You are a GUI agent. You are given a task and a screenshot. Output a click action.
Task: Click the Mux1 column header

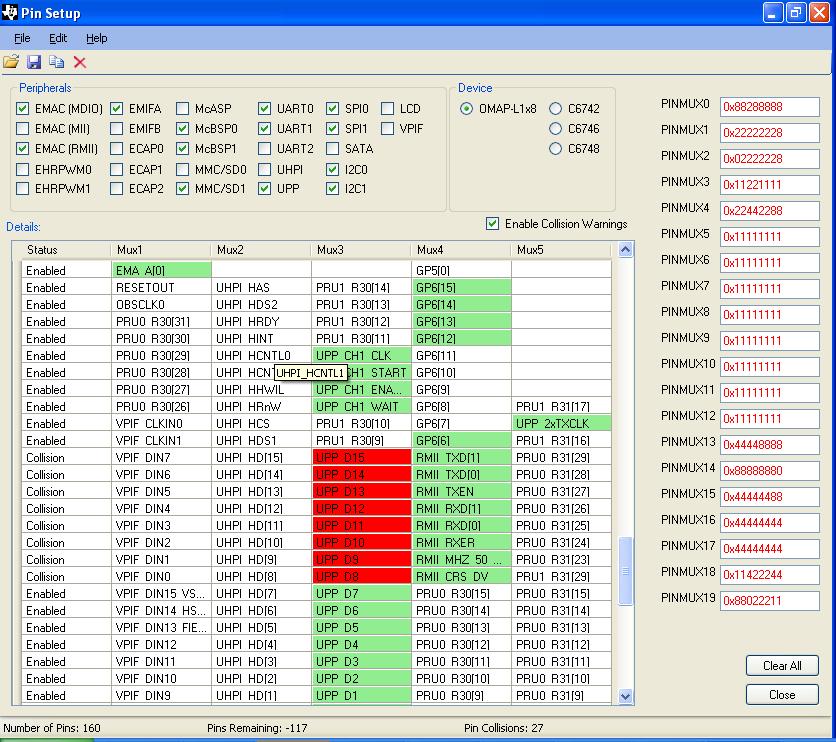(160, 250)
